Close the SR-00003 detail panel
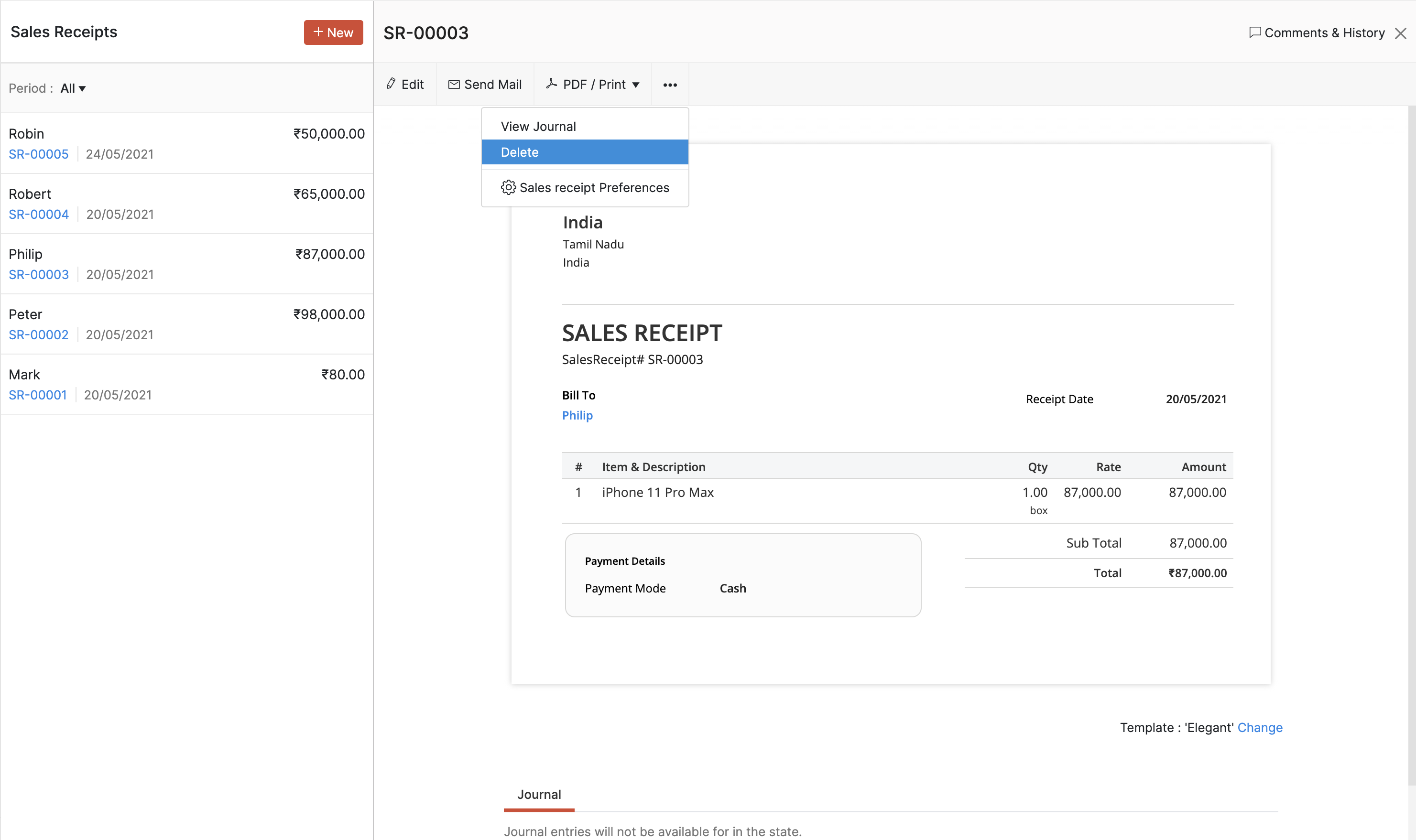 click(1400, 33)
